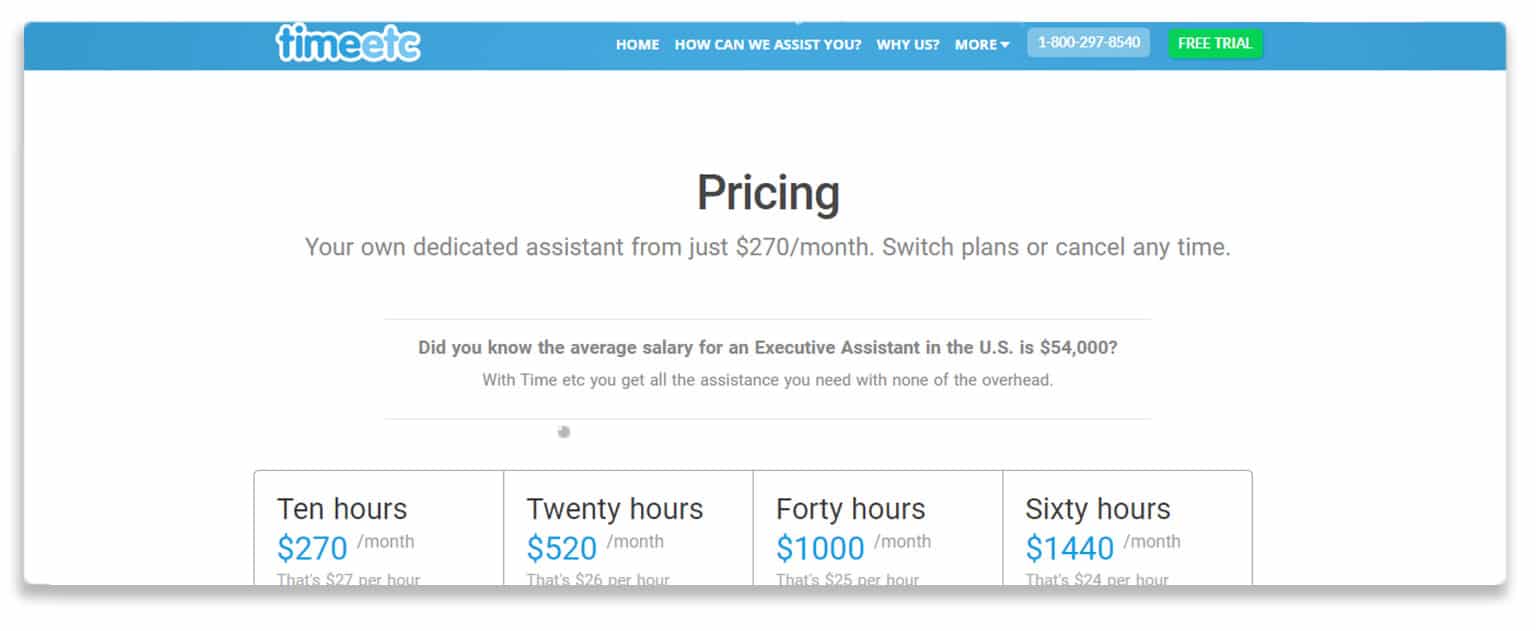Click the 1-800-297-8540 phone button
Screen dimensions: 1536x631
click(1089, 43)
